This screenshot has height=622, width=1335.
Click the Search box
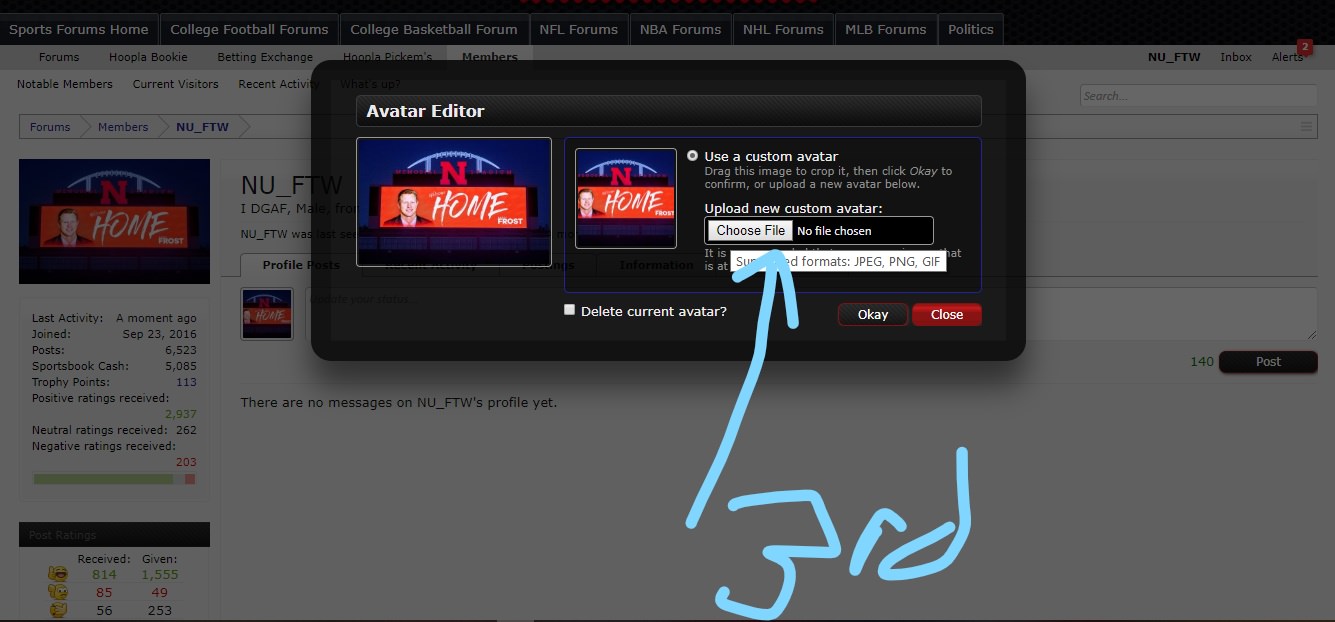pyautogui.click(x=1198, y=96)
